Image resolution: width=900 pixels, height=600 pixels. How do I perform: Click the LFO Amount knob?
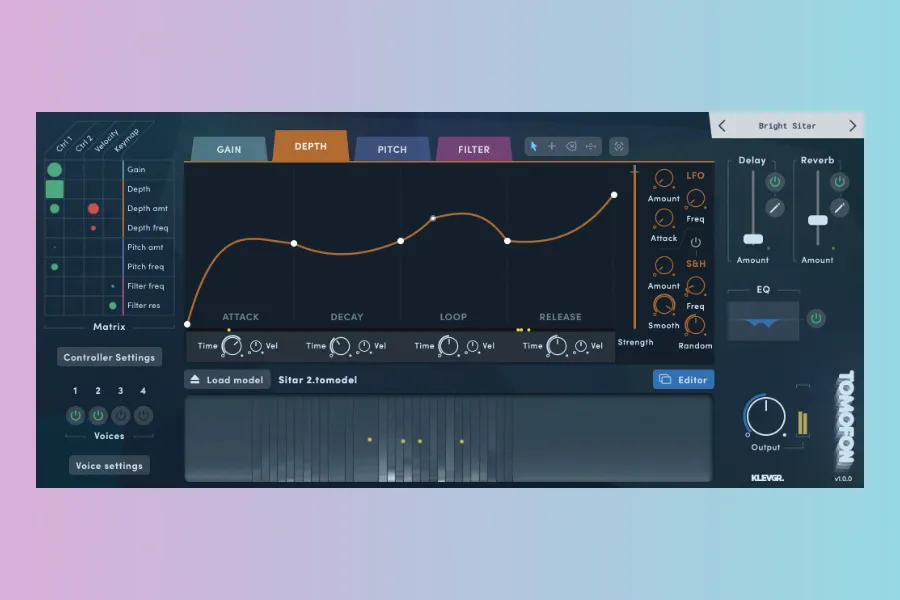click(663, 179)
